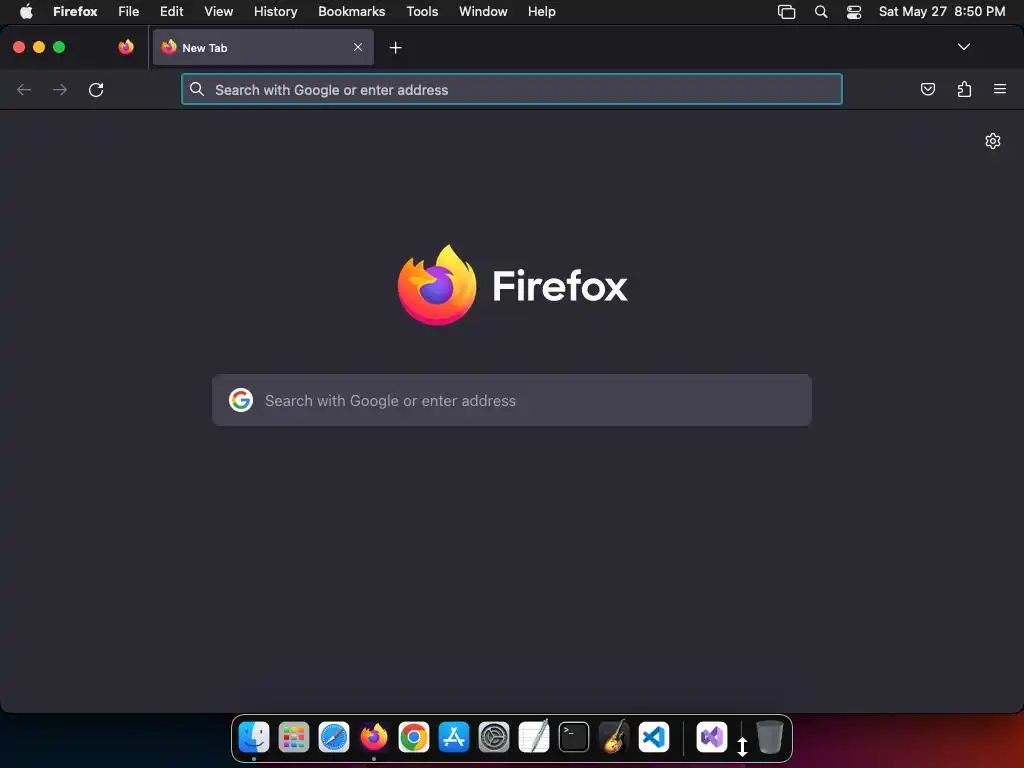1024x768 pixels.
Task: Click the page search box with Google
Action: pyautogui.click(x=512, y=400)
